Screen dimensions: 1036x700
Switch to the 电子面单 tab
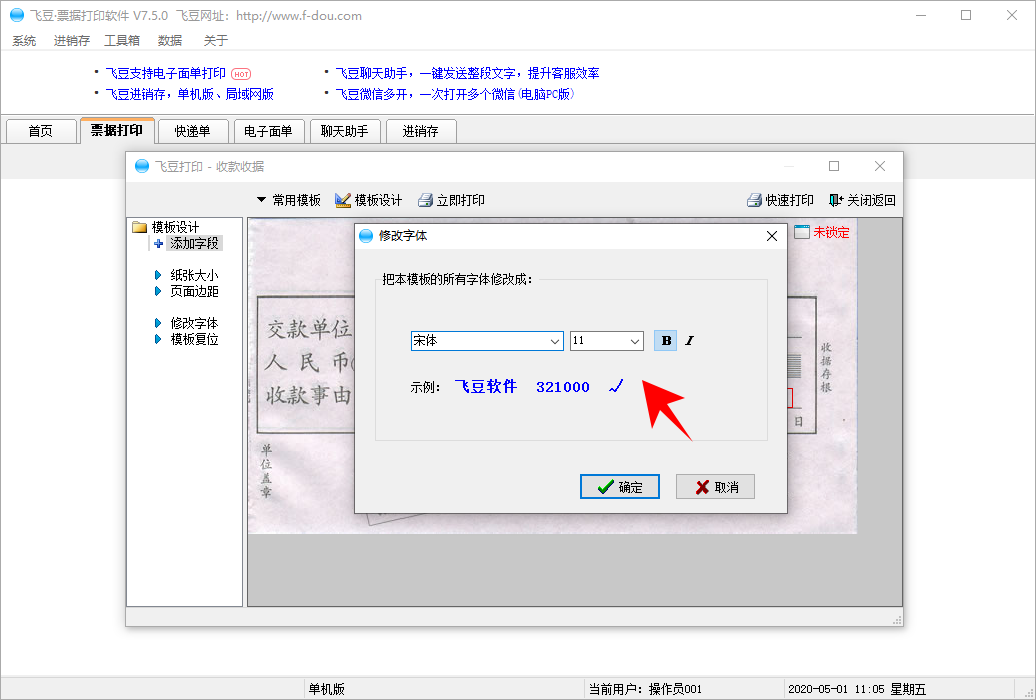tap(268, 131)
